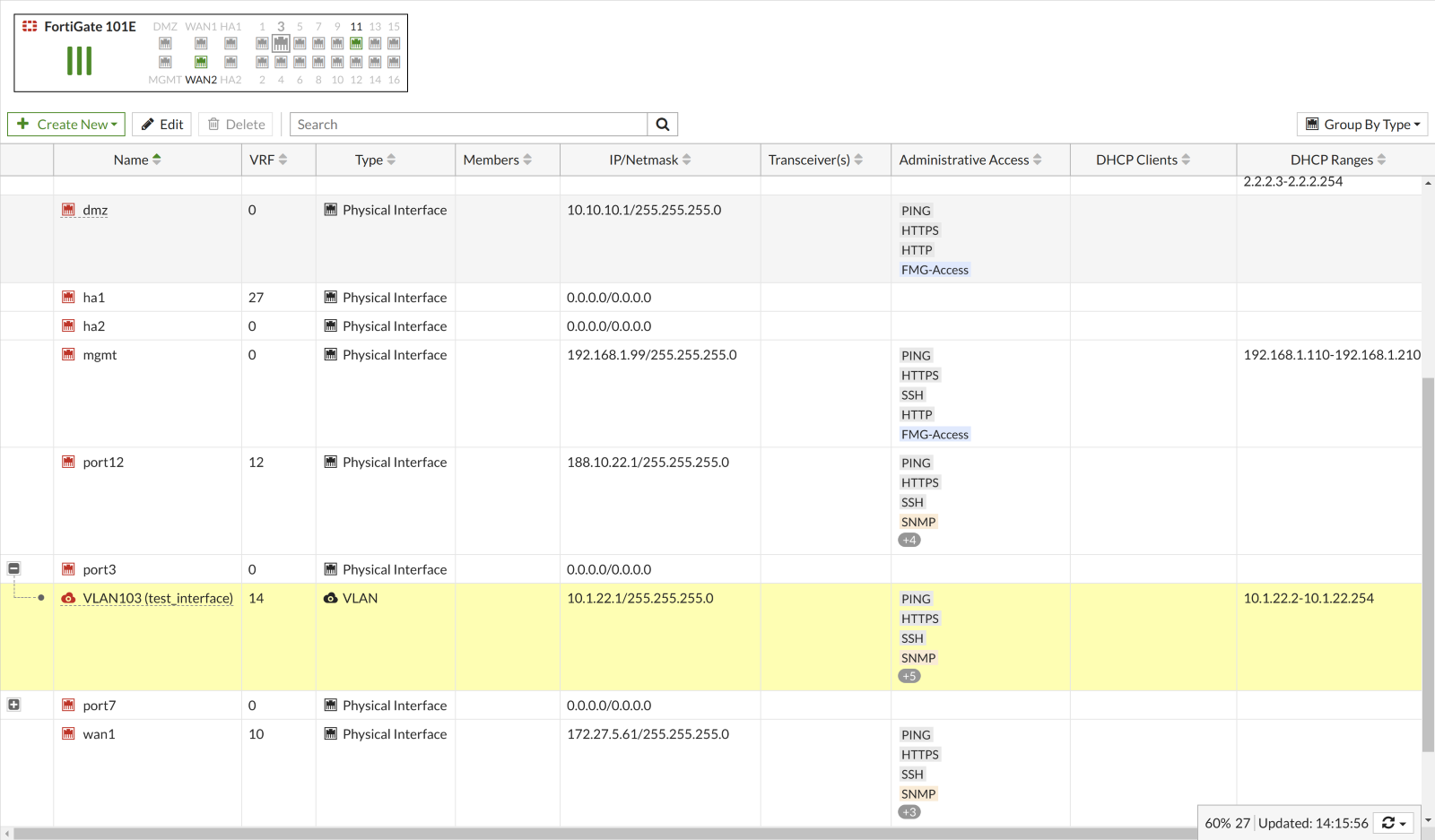Open the refresh options dropdown
This screenshot has width=1435, height=840.
pos(1395,823)
